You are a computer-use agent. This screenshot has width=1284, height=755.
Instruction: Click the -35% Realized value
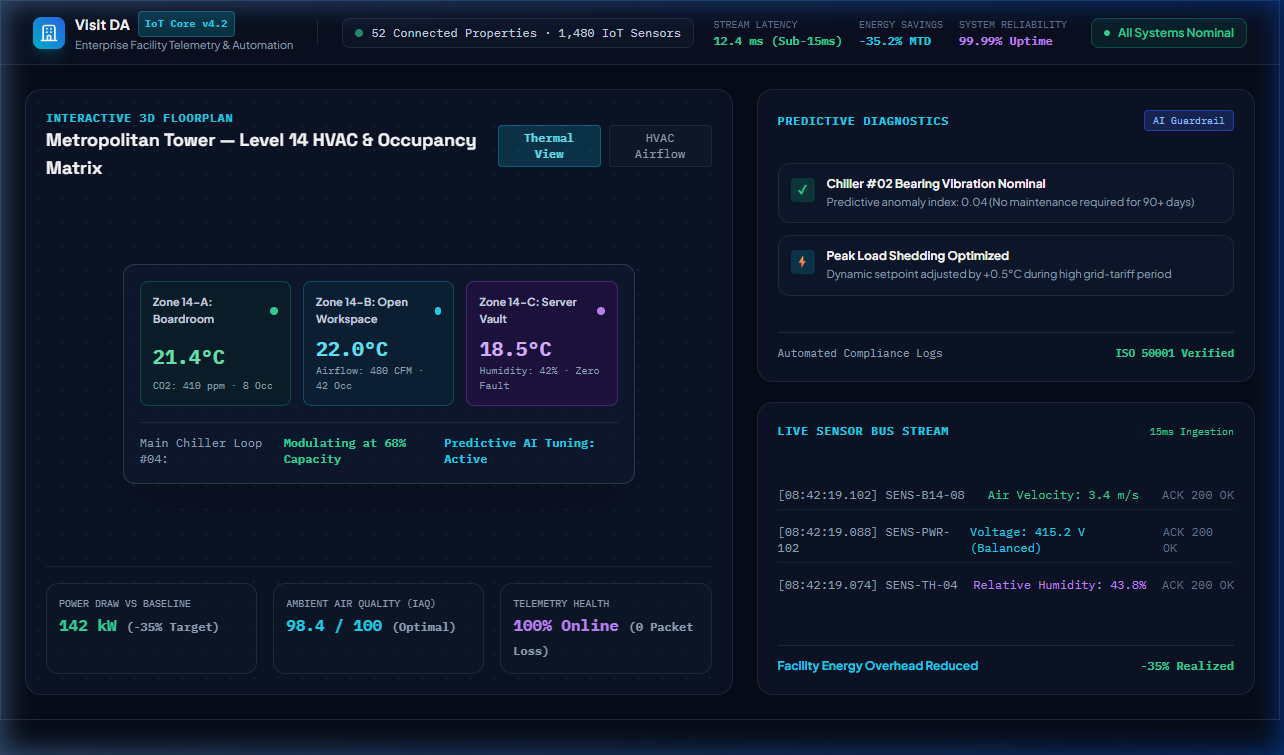(x=1187, y=666)
